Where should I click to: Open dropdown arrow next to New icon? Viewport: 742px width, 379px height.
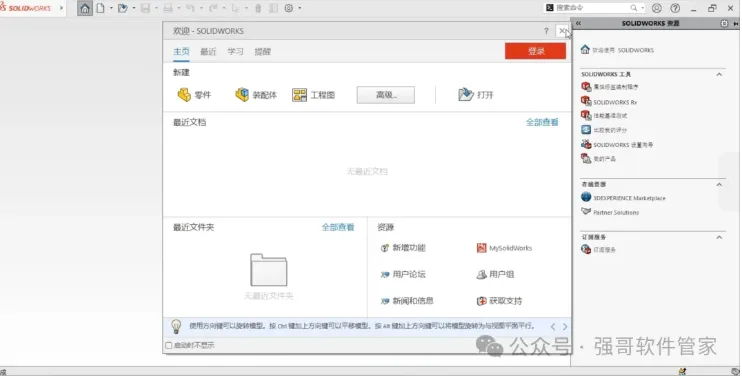coord(111,8)
